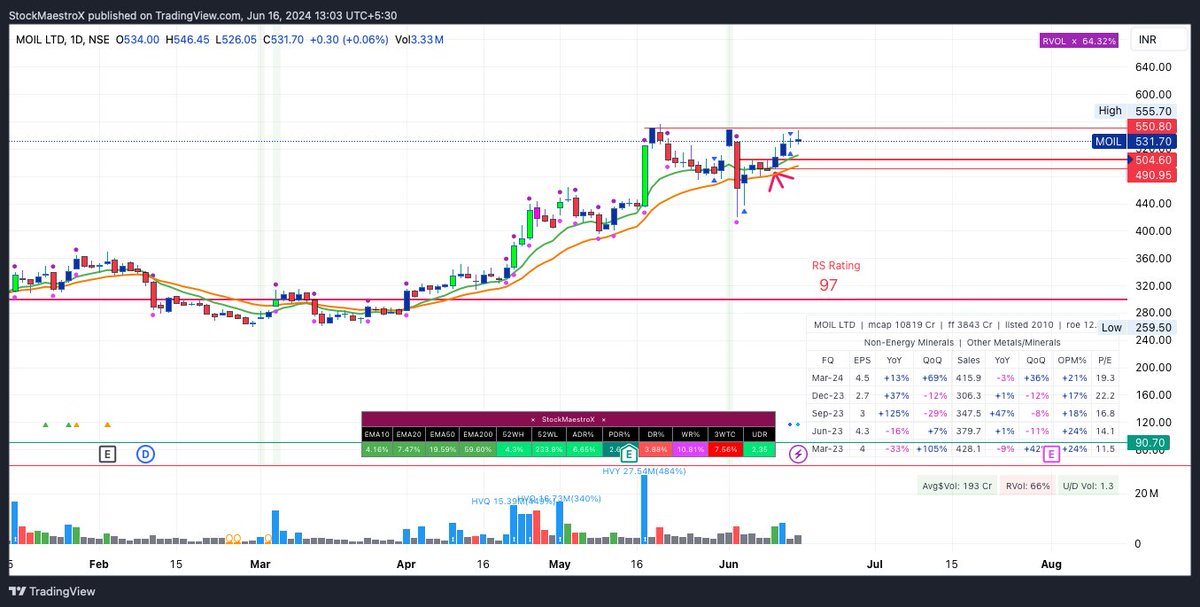Click the RS Rating 97 text

834,276
